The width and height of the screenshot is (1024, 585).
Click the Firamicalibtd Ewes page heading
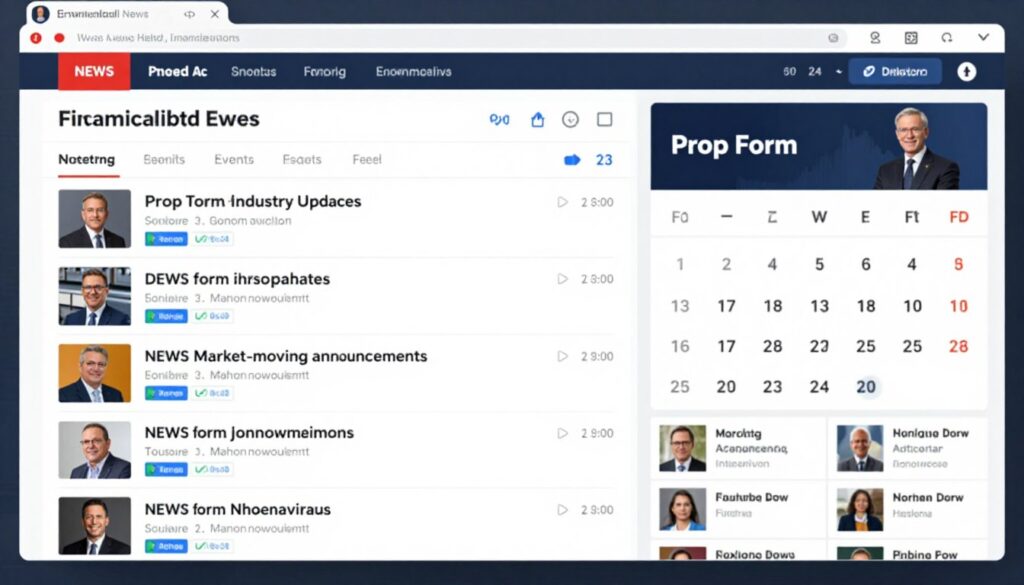tap(159, 119)
